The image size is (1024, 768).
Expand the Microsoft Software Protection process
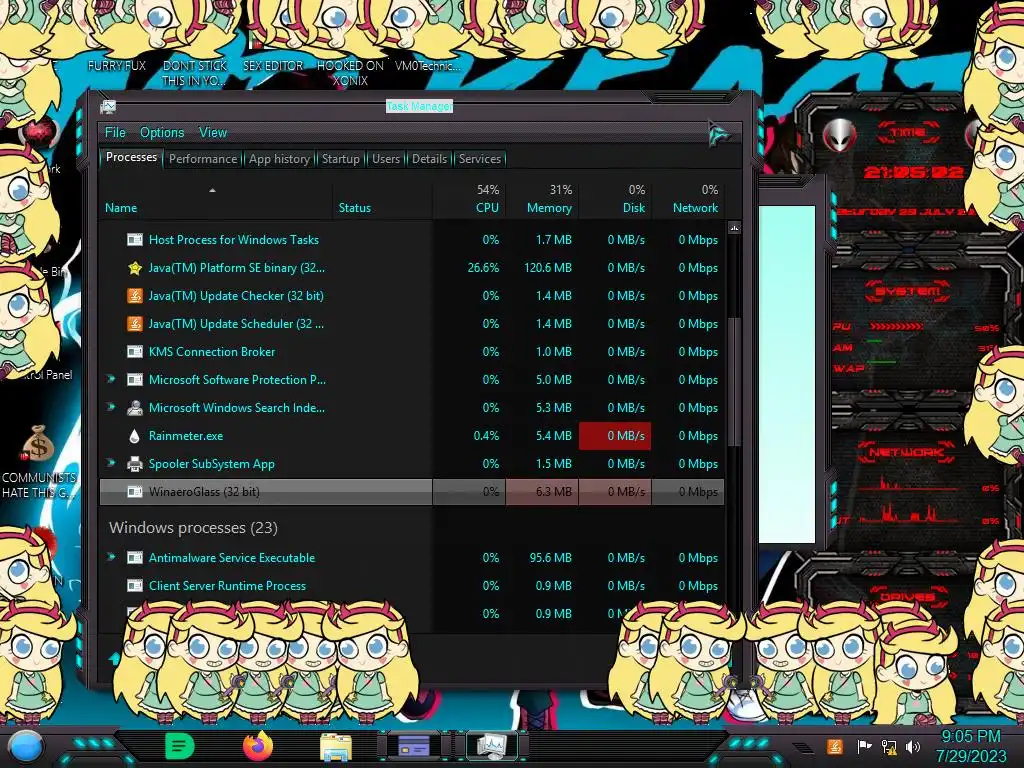(111, 379)
